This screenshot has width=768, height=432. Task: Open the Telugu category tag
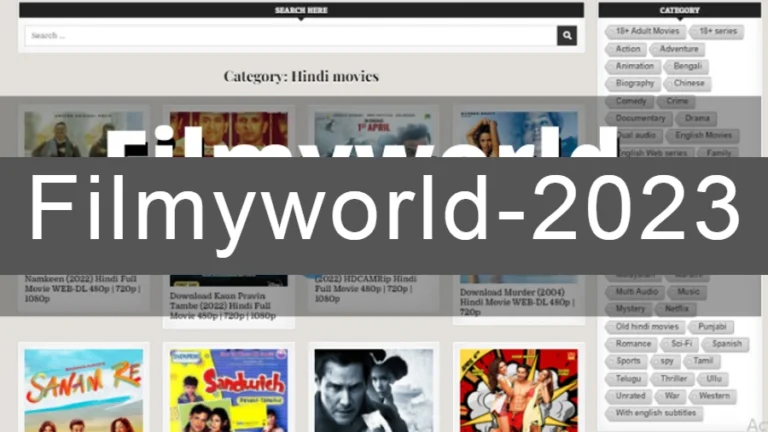click(x=626, y=379)
